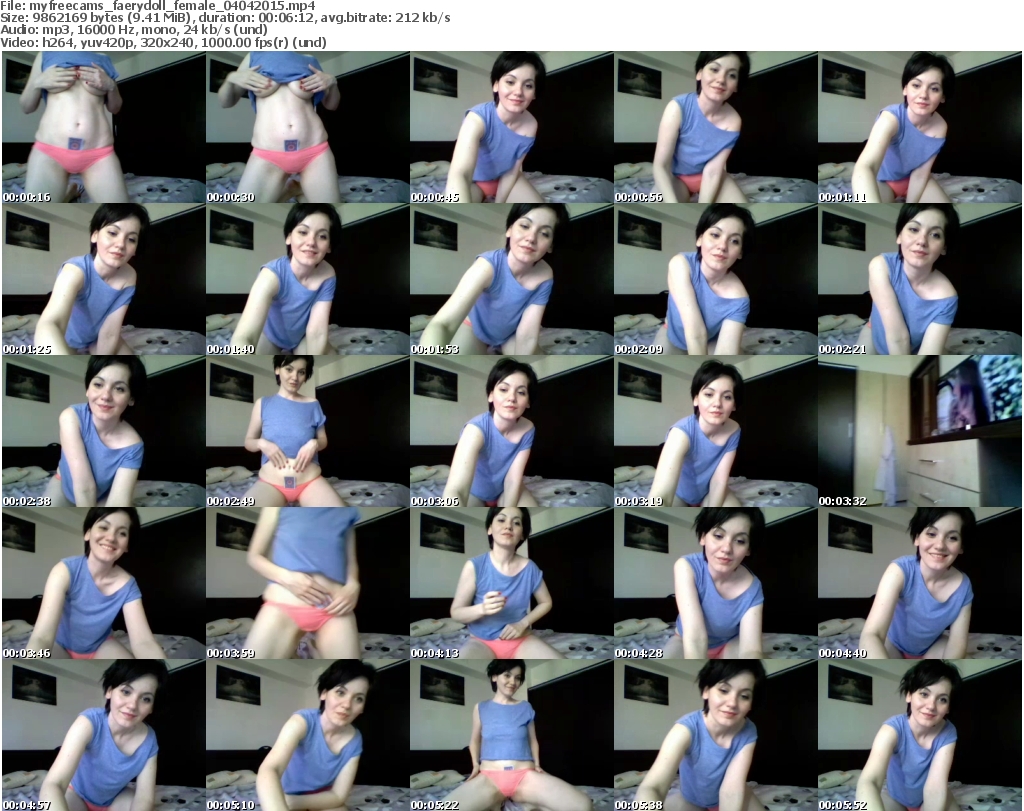Click the 'File:' name header line

[158, 6]
